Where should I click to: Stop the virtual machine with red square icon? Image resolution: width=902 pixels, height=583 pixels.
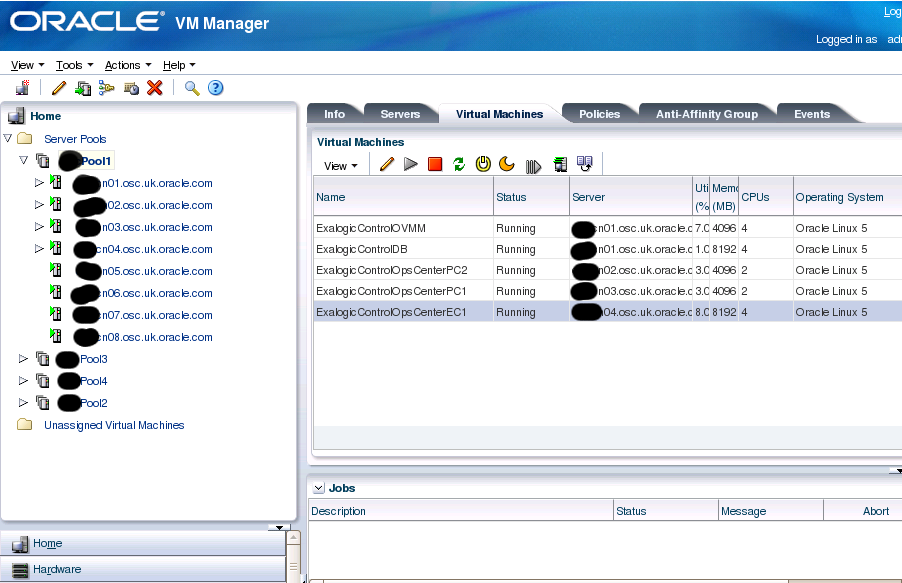point(435,163)
